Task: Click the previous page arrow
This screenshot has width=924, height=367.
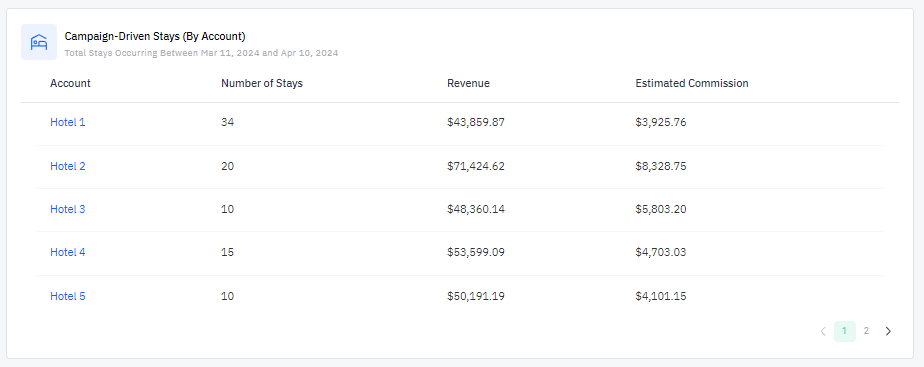Action: pos(823,331)
